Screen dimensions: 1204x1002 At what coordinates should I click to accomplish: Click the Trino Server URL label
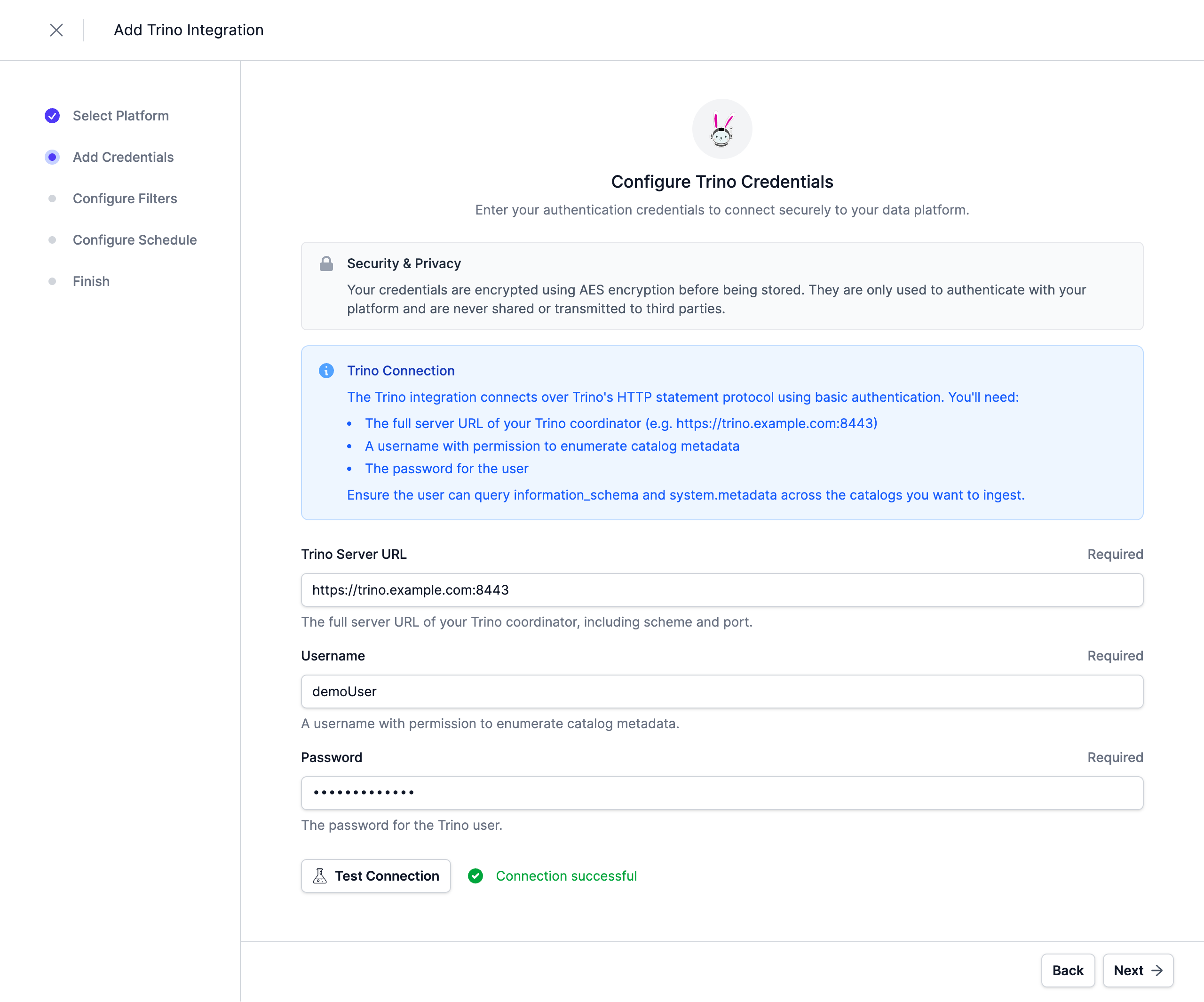[x=354, y=555]
